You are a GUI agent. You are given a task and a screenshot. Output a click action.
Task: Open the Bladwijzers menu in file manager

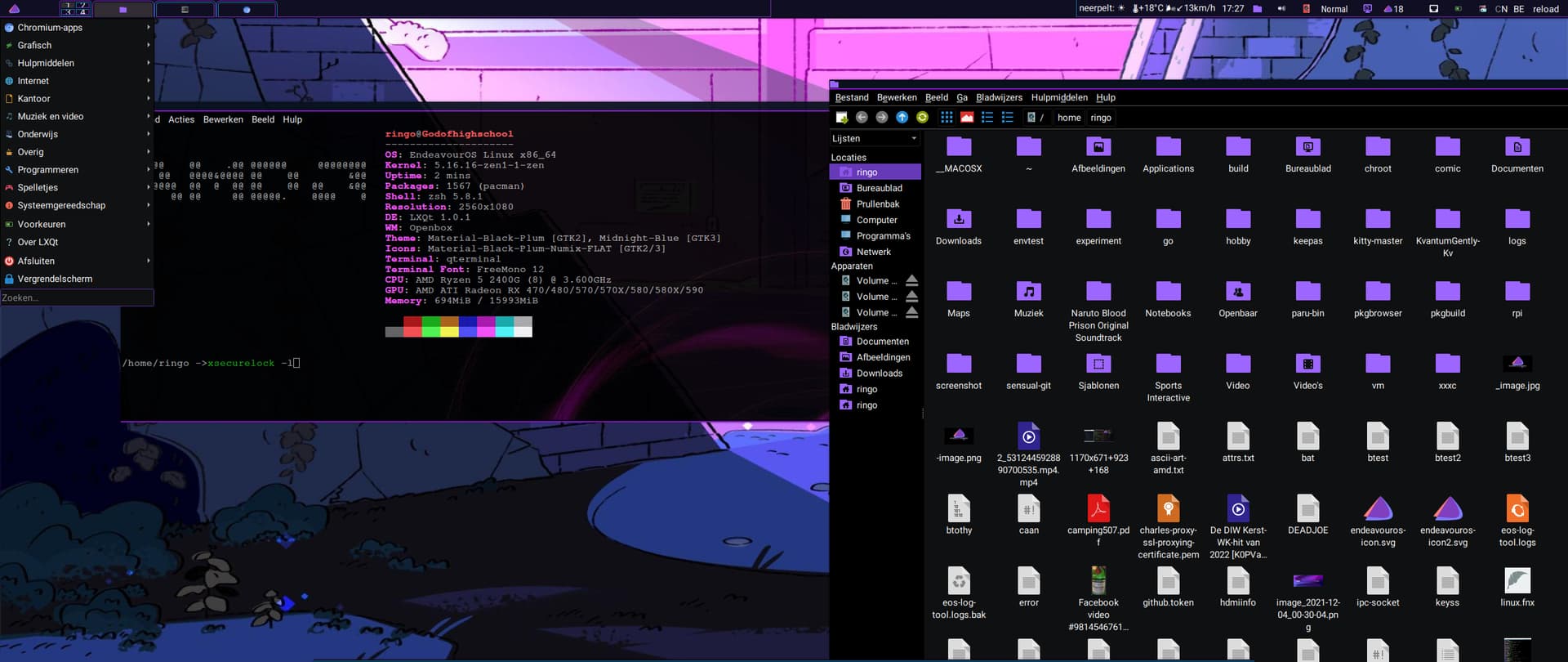coord(999,97)
